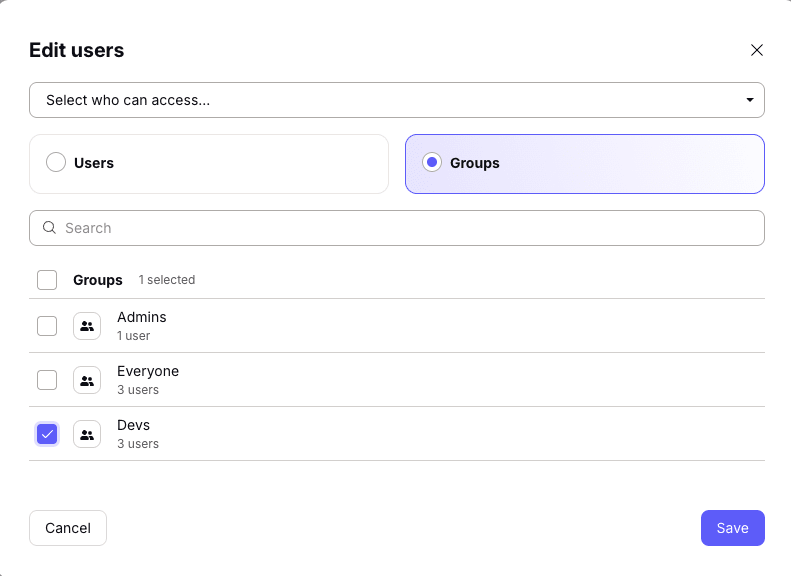Open the 'Select who can access' dropdown
The height and width of the screenshot is (576, 791).
(397, 100)
